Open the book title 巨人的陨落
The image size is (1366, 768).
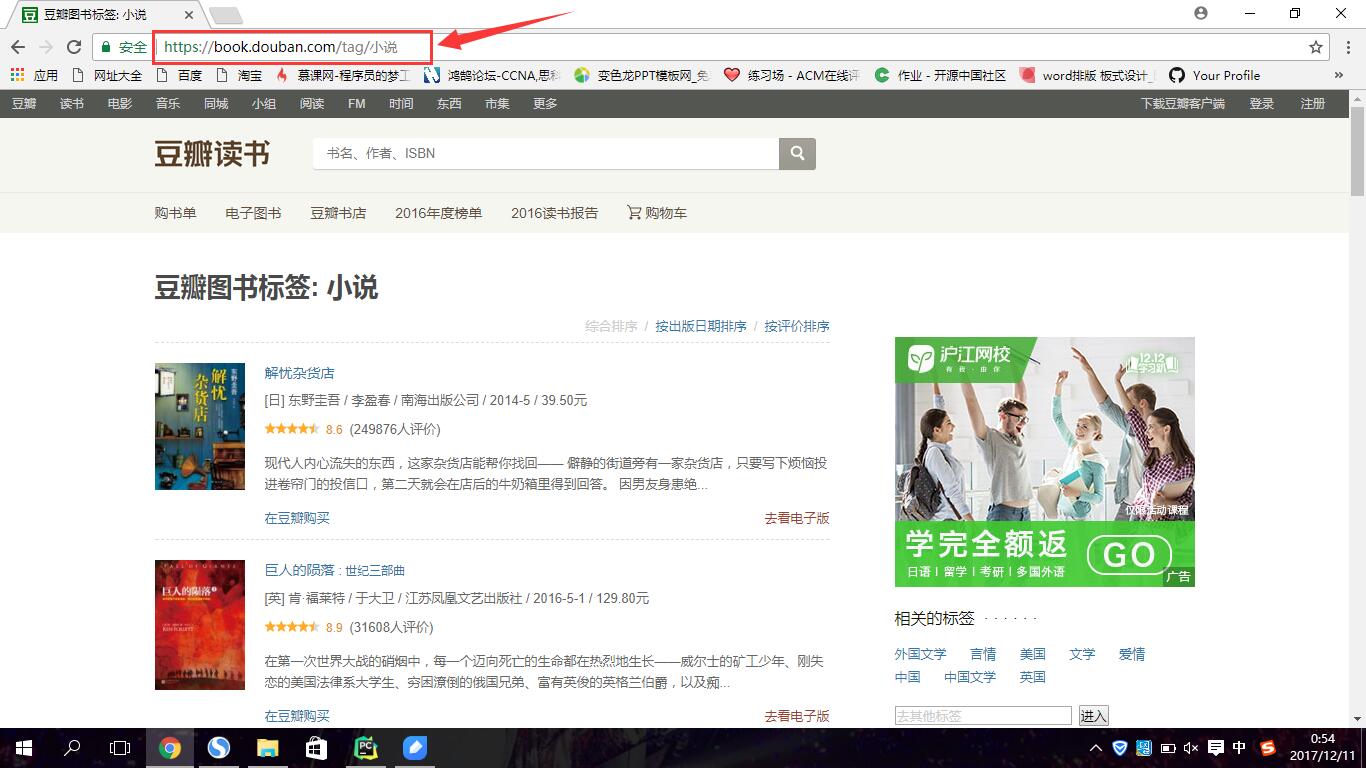335,570
